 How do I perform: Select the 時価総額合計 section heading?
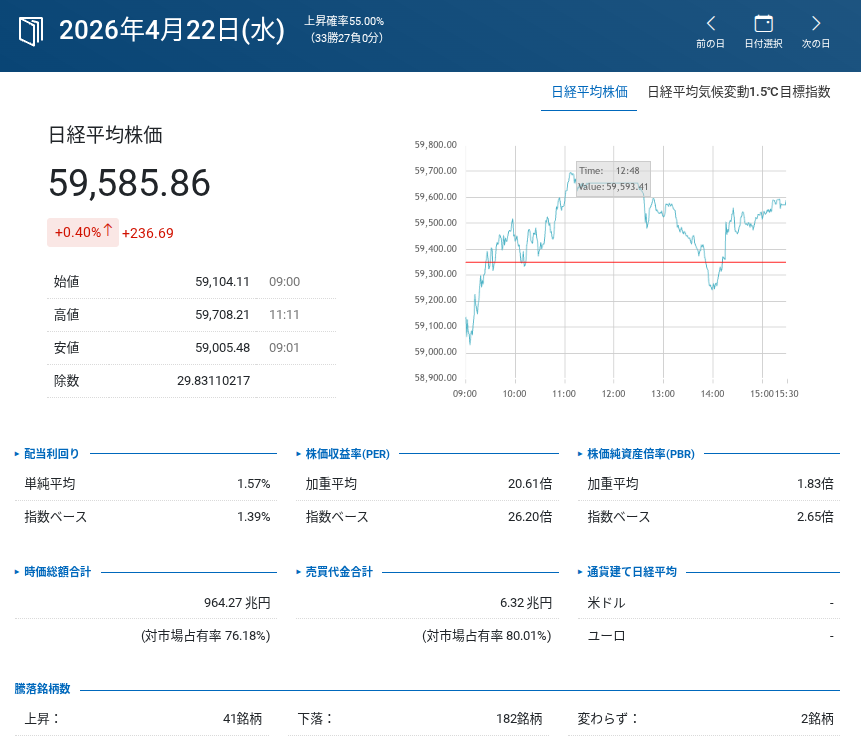click(57, 572)
